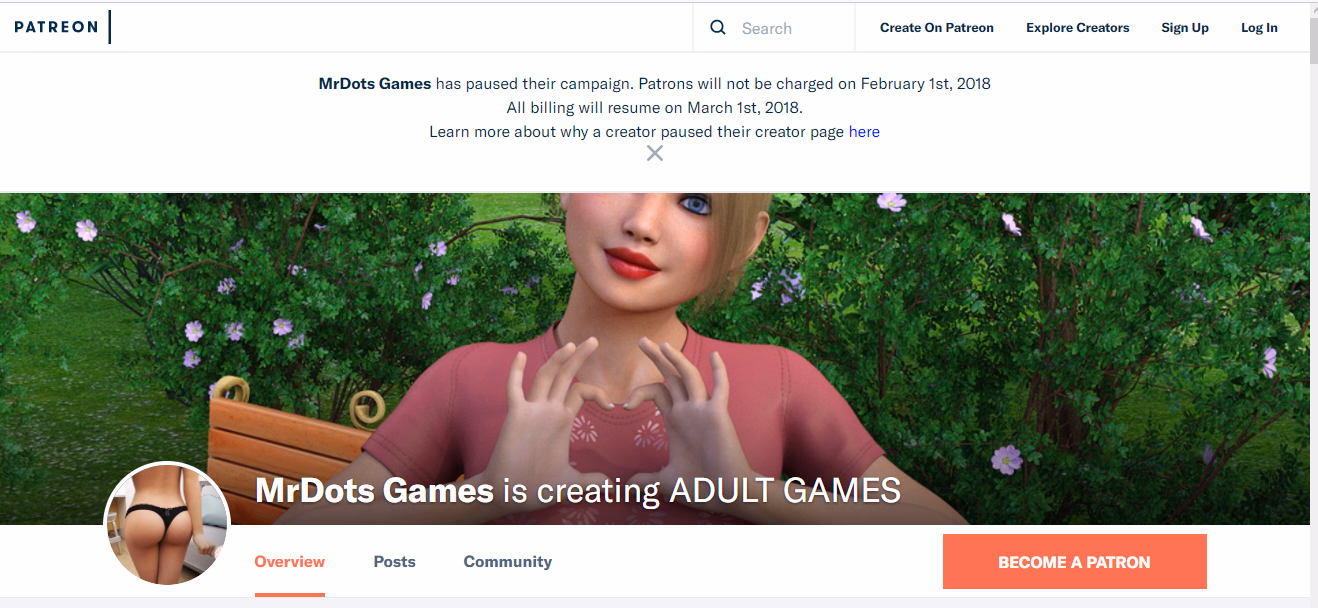Switch to the Posts tab
The height and width of the screenshot is (608, 1318).
point(395,562)
